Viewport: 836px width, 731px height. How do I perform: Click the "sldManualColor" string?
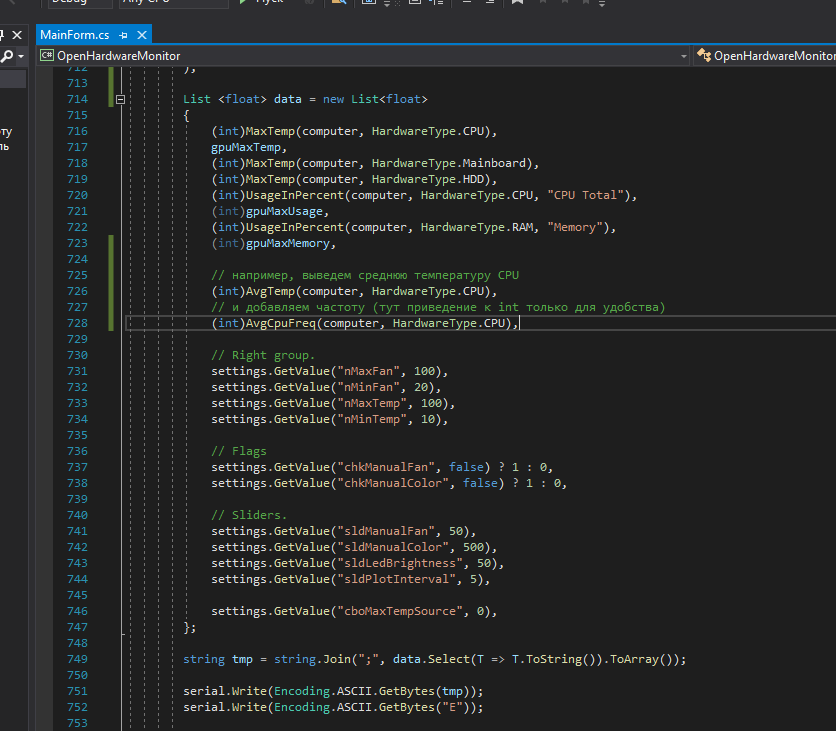(x=393, y=547)
